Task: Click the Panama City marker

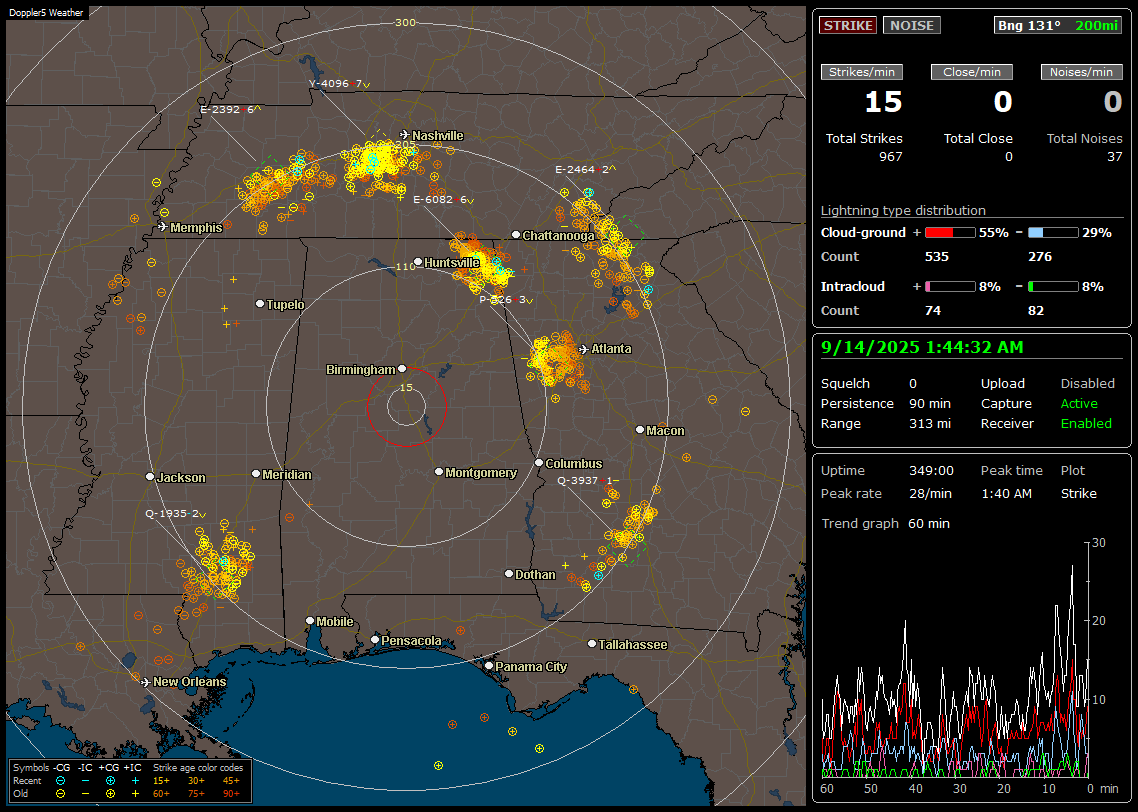Action: click(x=489, y=665)
